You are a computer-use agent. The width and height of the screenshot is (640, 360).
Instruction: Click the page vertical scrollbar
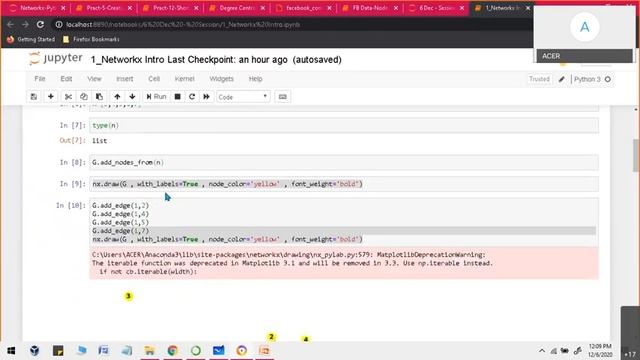click(636, 155)
